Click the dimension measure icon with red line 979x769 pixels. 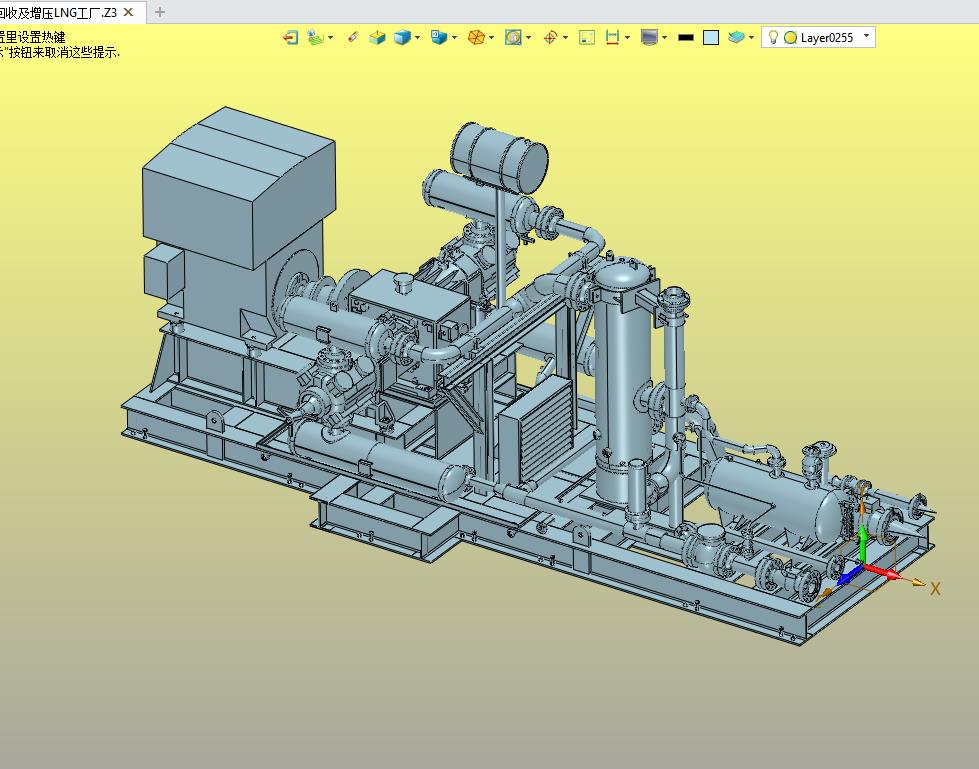(x=612, y=37)
